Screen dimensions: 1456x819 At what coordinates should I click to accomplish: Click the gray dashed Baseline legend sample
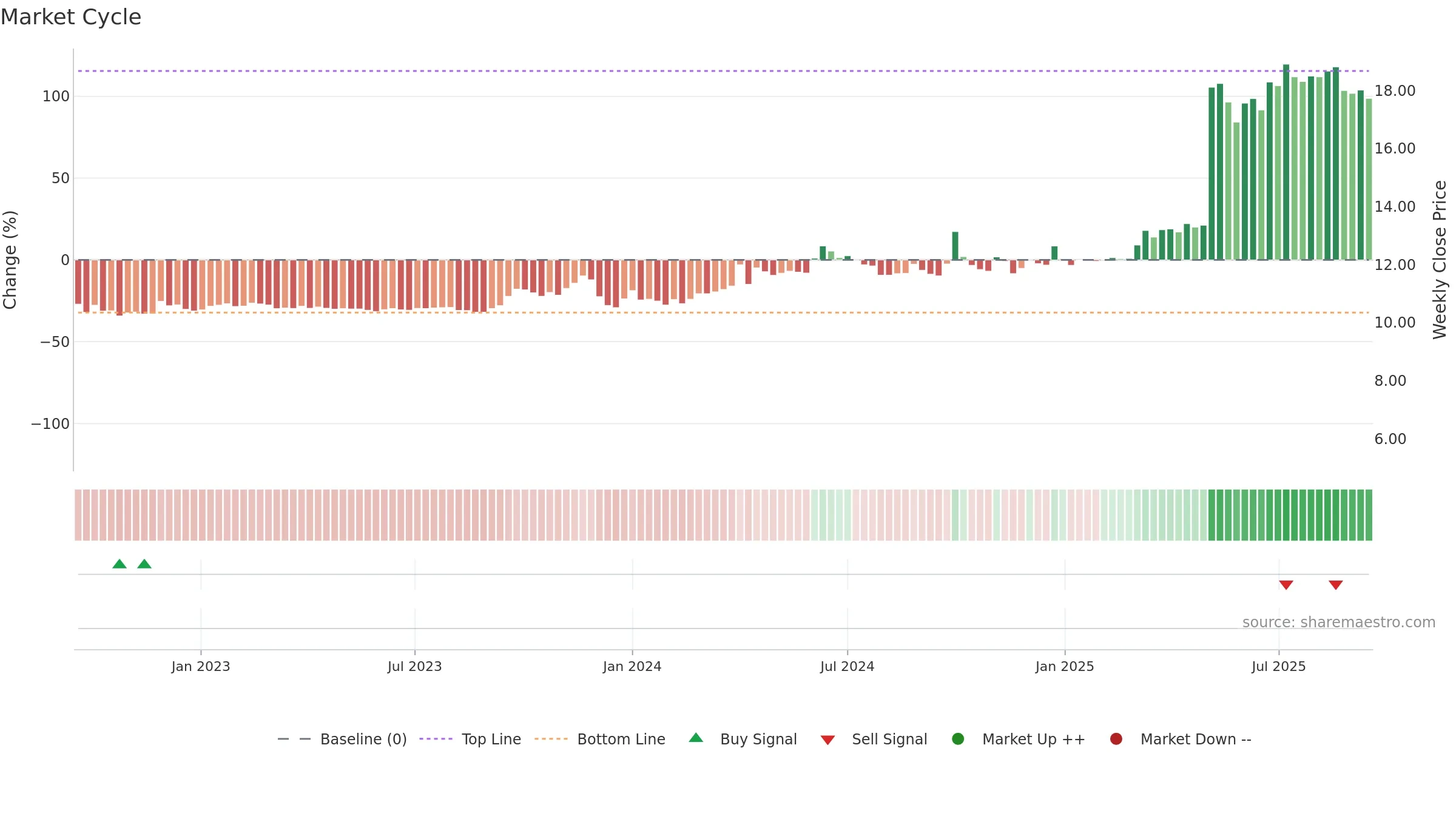tap(294, 739)
